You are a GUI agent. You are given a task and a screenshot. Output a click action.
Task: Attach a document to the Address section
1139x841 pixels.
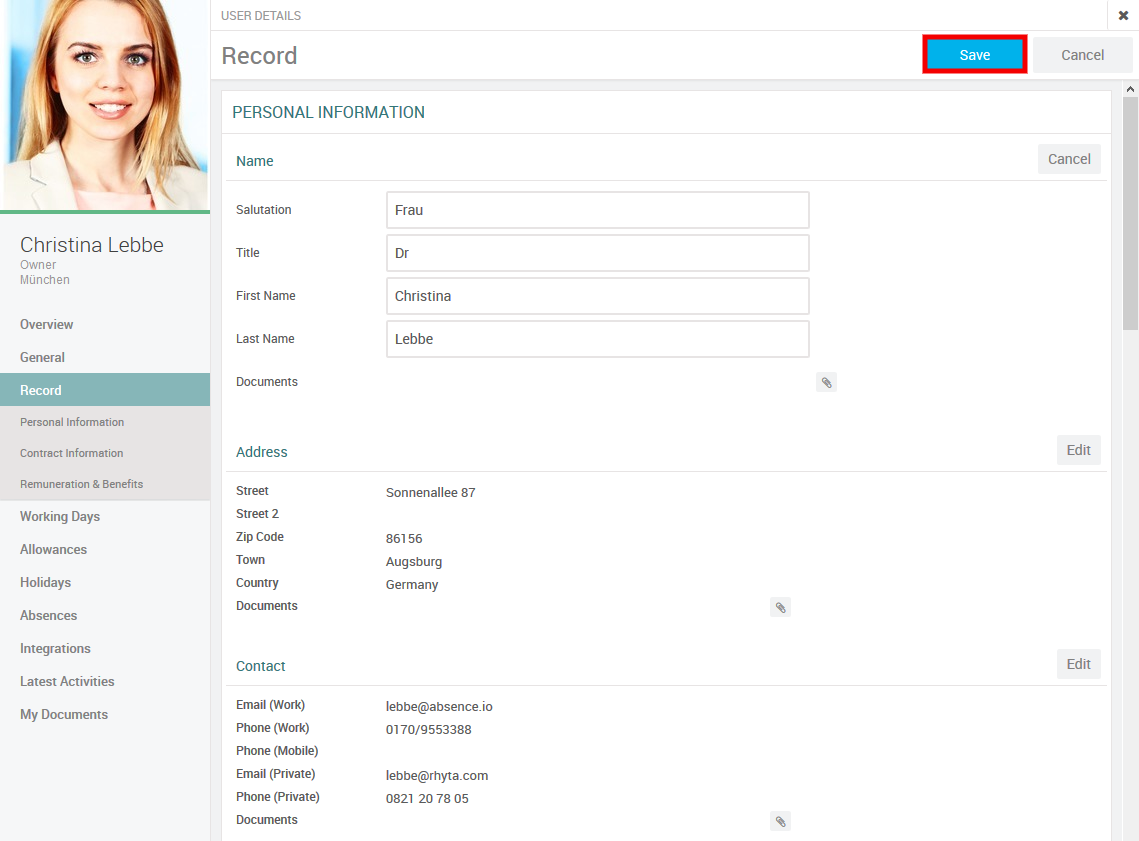[780, 607]
